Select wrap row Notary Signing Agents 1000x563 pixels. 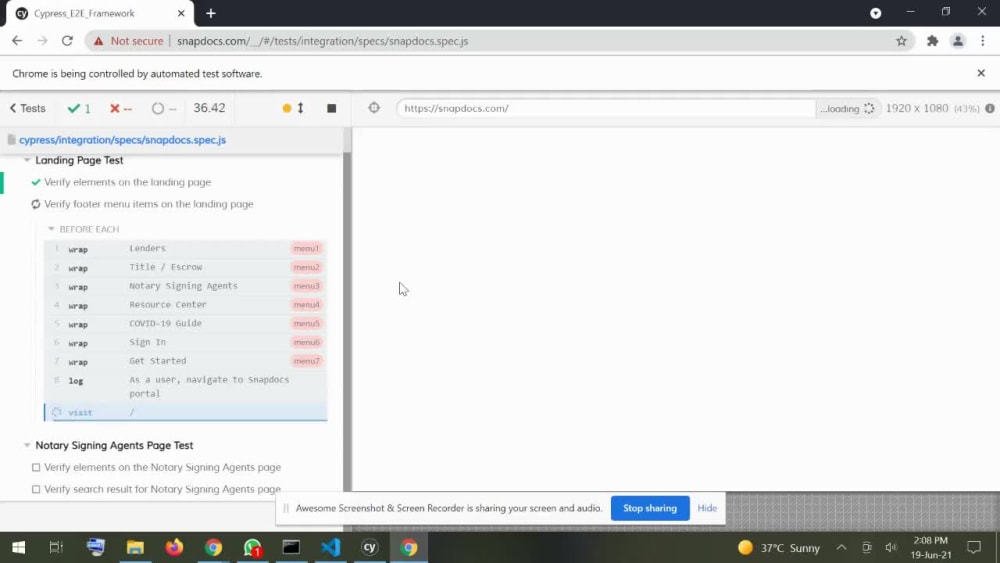(x=186, y=286)
